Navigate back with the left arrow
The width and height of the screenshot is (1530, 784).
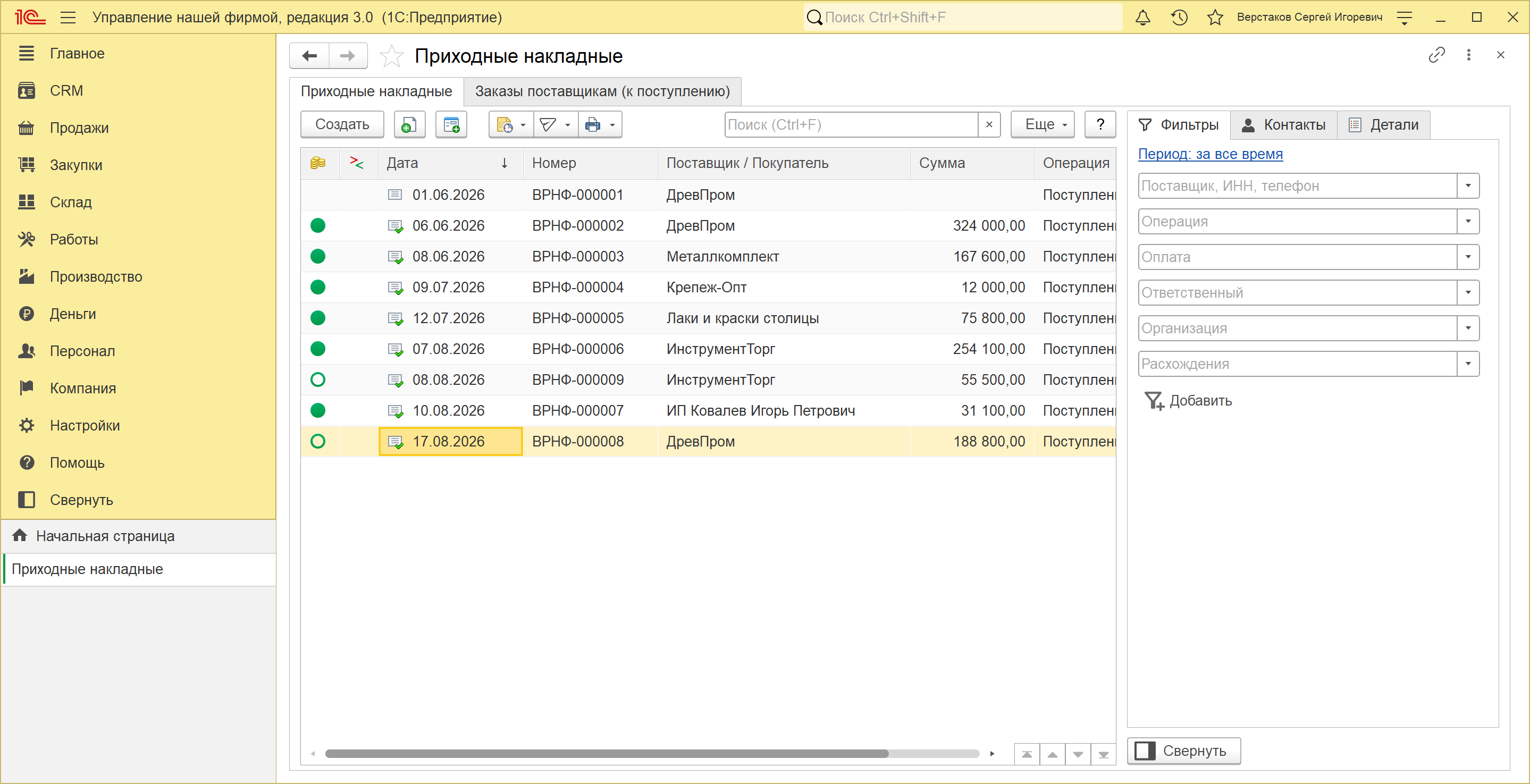coord(309,56)
